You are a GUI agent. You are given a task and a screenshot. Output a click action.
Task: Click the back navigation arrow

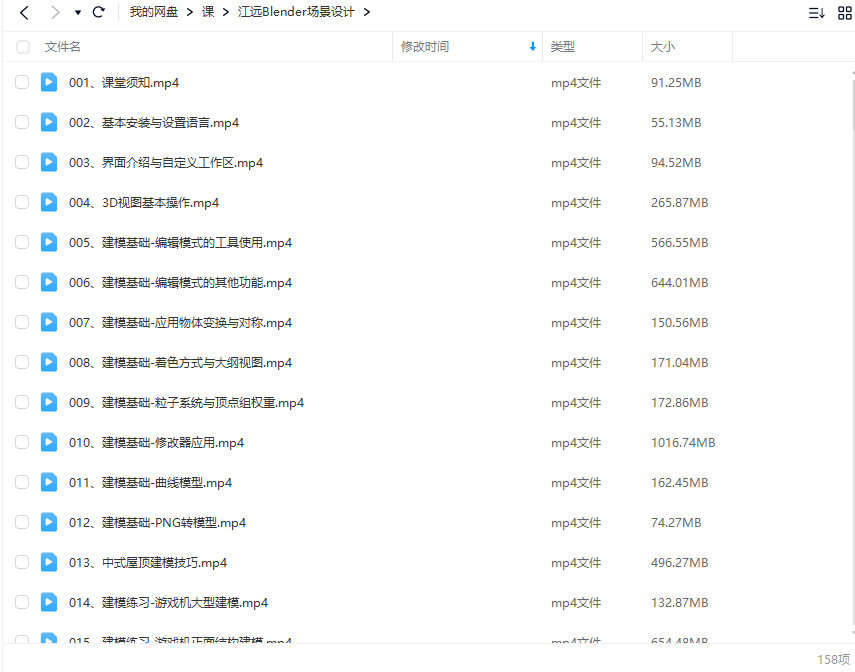click(x=24, y=13)
